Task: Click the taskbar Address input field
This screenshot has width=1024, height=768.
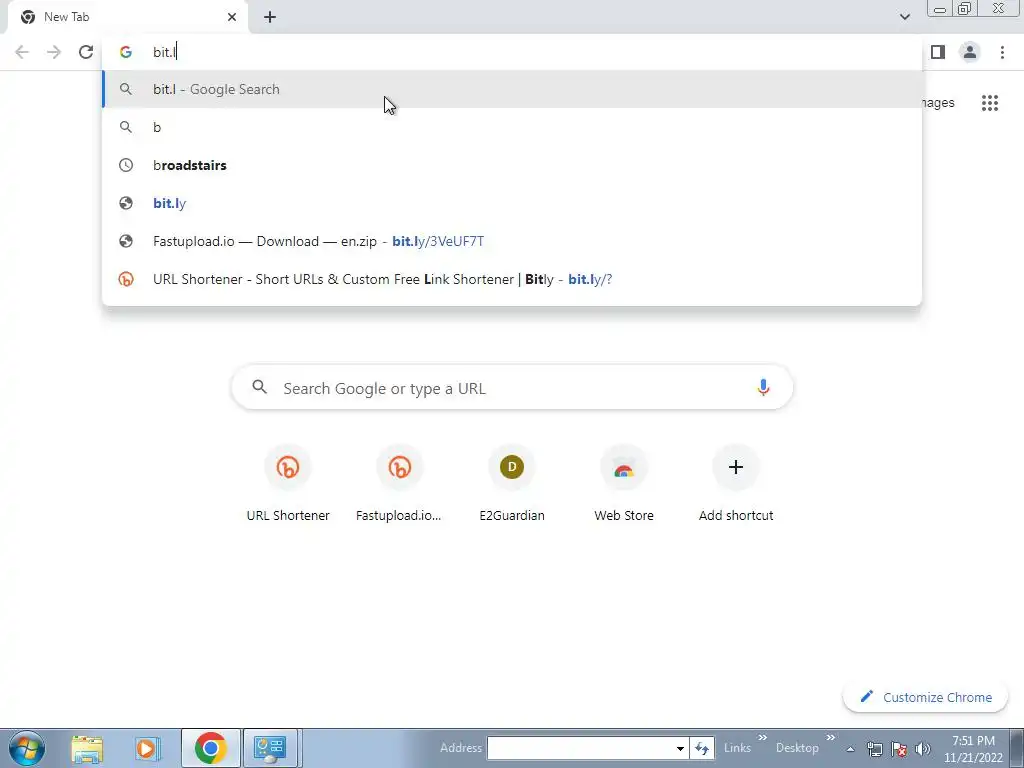Action: (x=581, y=748)
